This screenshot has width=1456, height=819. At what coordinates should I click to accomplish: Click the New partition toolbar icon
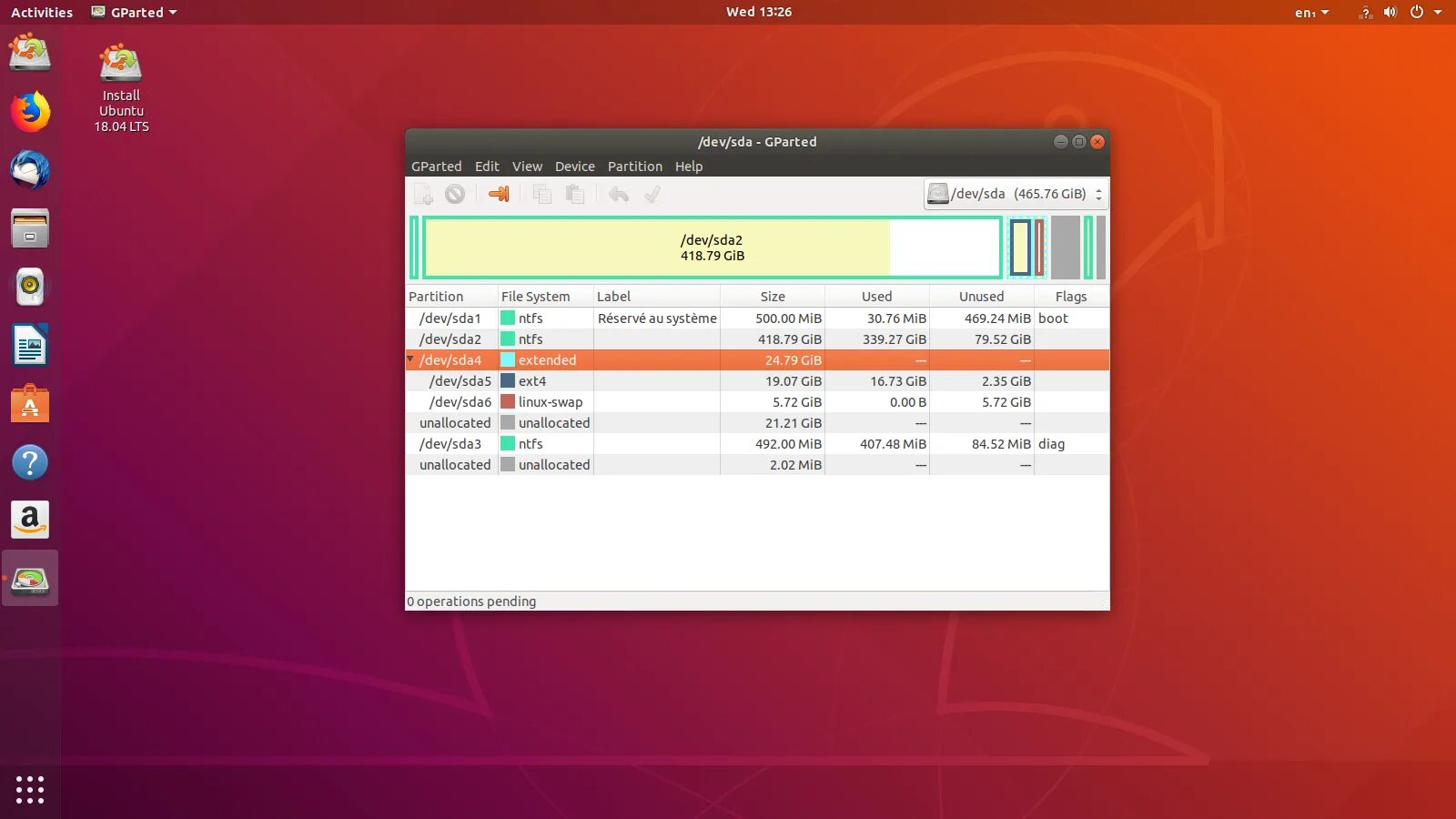click(x=424, y=194)
